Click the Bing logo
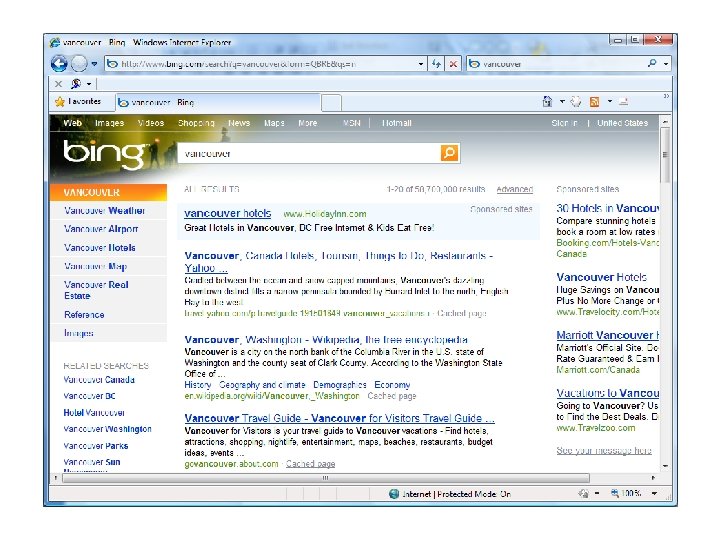The width and height of the screenshot is (720, 540). coord(106,154)
